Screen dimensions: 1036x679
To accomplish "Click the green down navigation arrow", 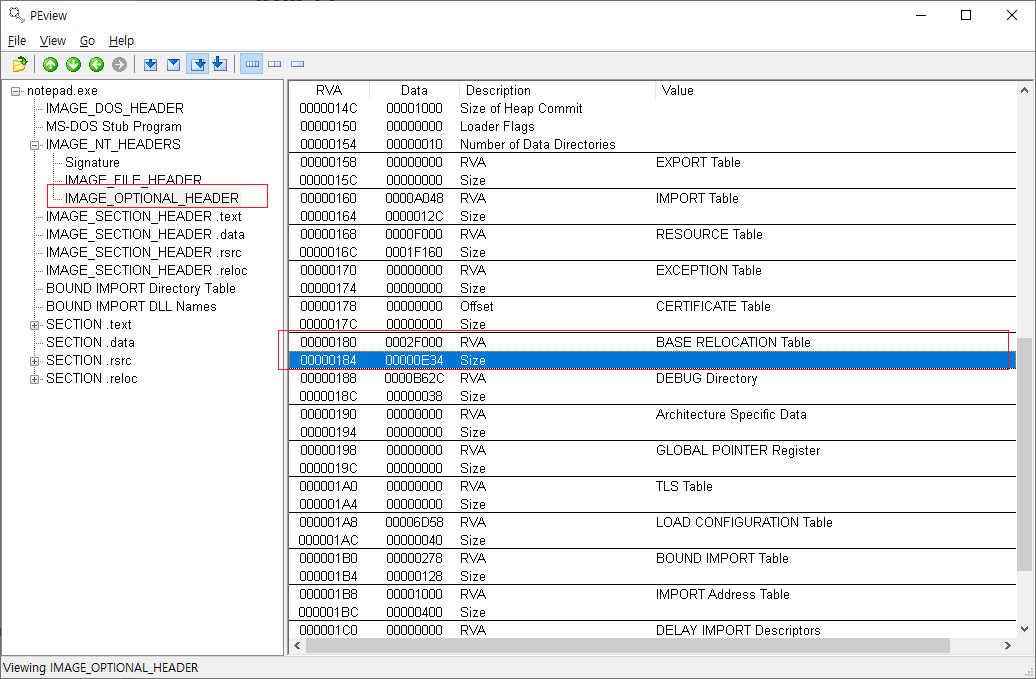I will (73, 64).
